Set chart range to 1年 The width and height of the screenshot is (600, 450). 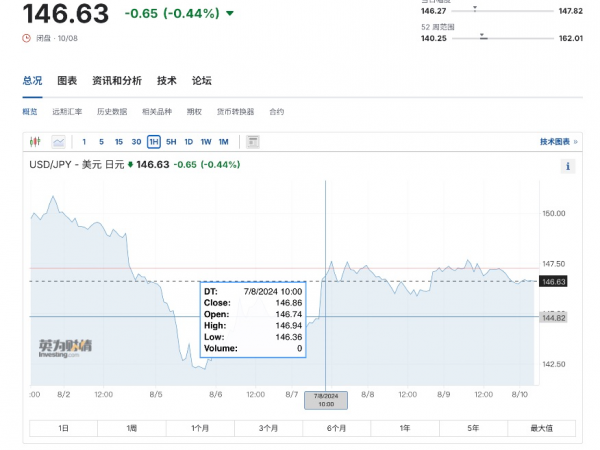(x=405, y=428)
